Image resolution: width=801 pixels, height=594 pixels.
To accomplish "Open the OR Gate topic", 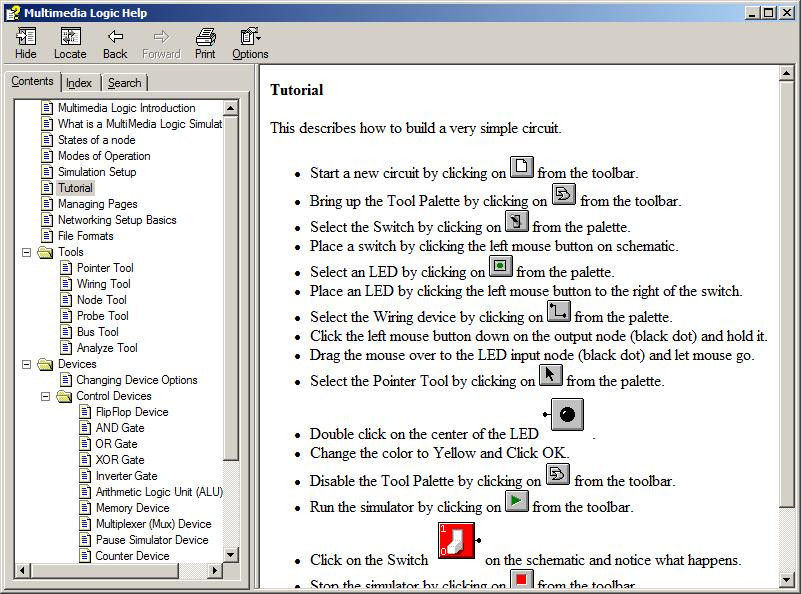I will point(116,444).
